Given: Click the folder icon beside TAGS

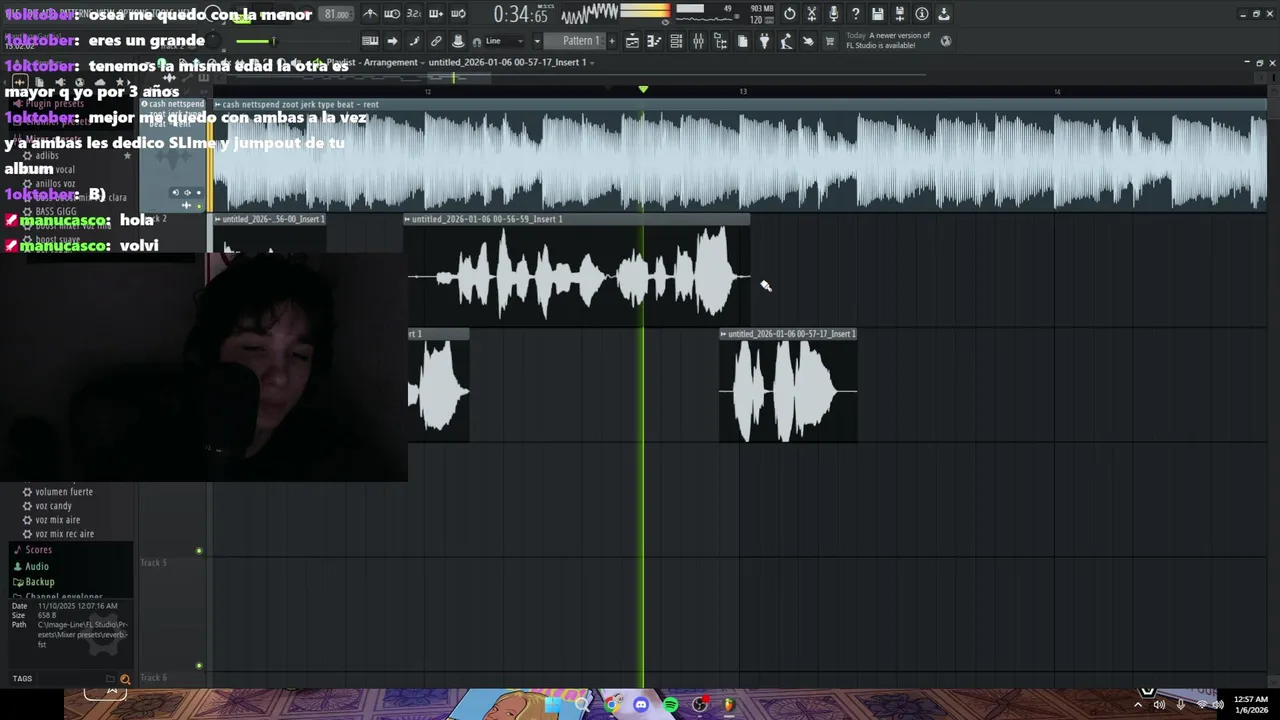Looking at the screenshot, I should [x=110, y=679].
